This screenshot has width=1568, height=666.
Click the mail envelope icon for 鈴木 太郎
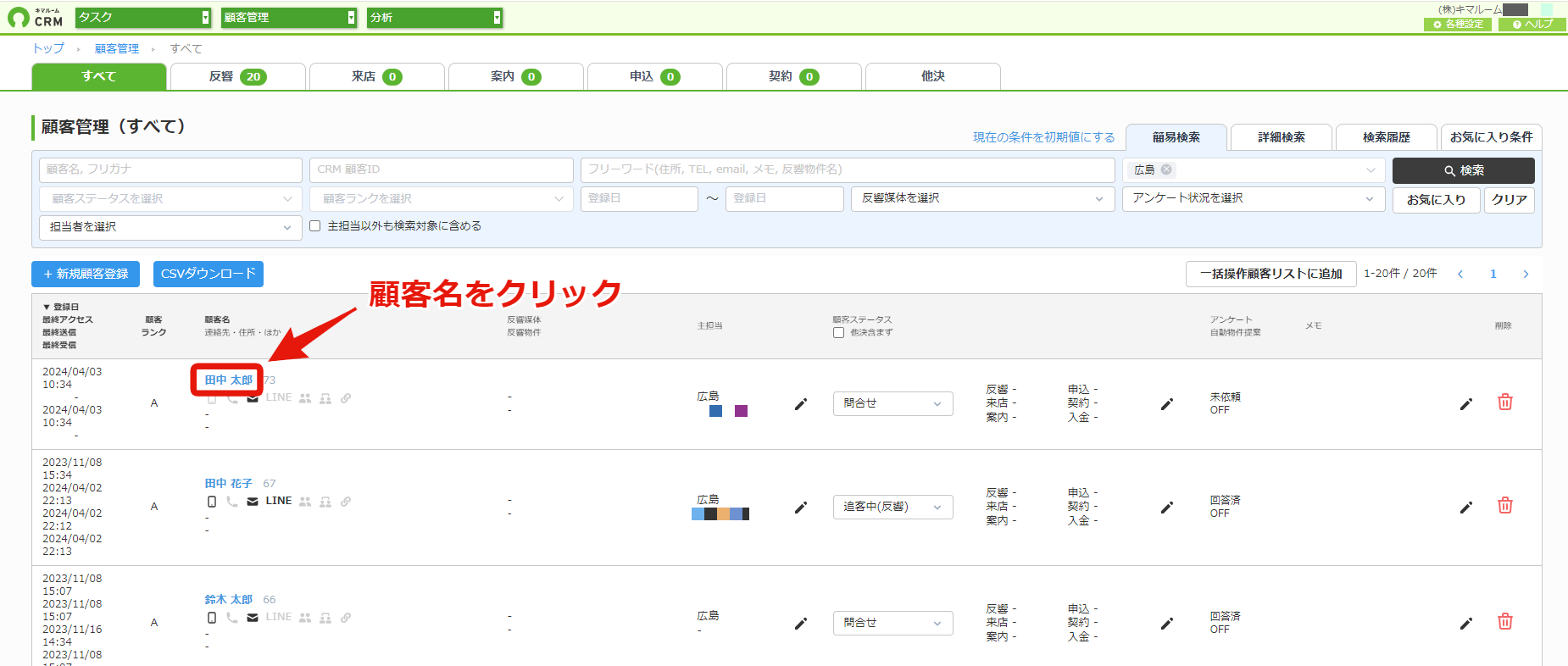pyautogui.click(x=253, y=618)
